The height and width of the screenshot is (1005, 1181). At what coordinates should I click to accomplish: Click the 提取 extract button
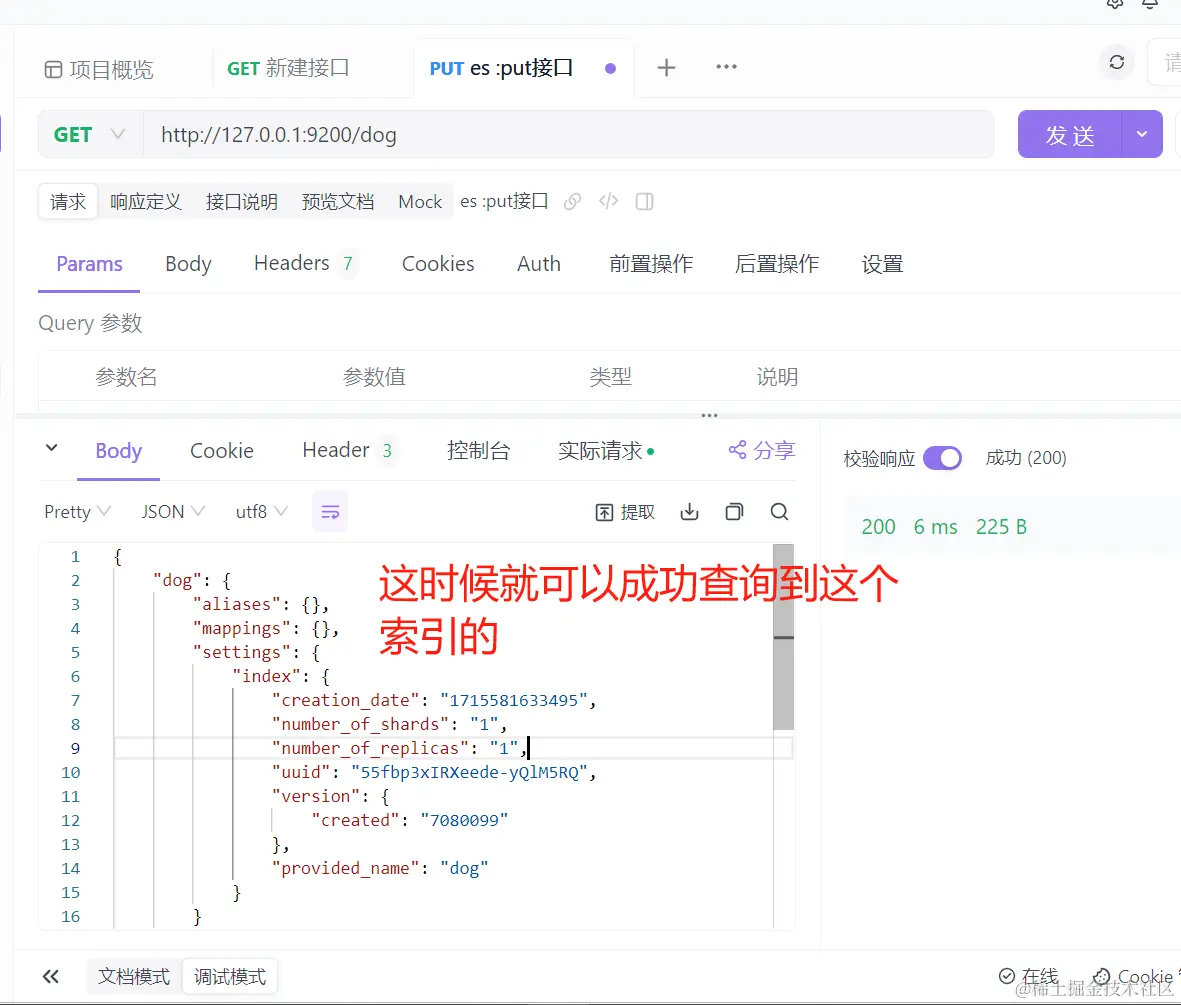pos(624,512)
